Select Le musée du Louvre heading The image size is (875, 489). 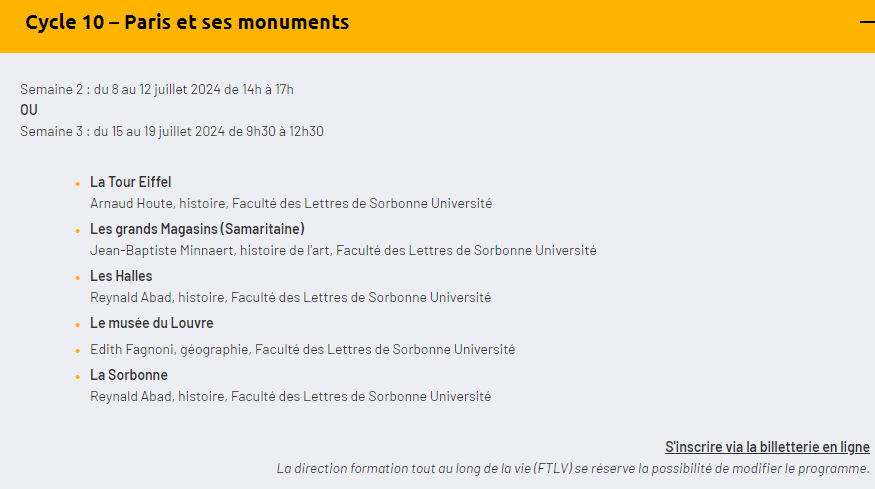[152, 323]
